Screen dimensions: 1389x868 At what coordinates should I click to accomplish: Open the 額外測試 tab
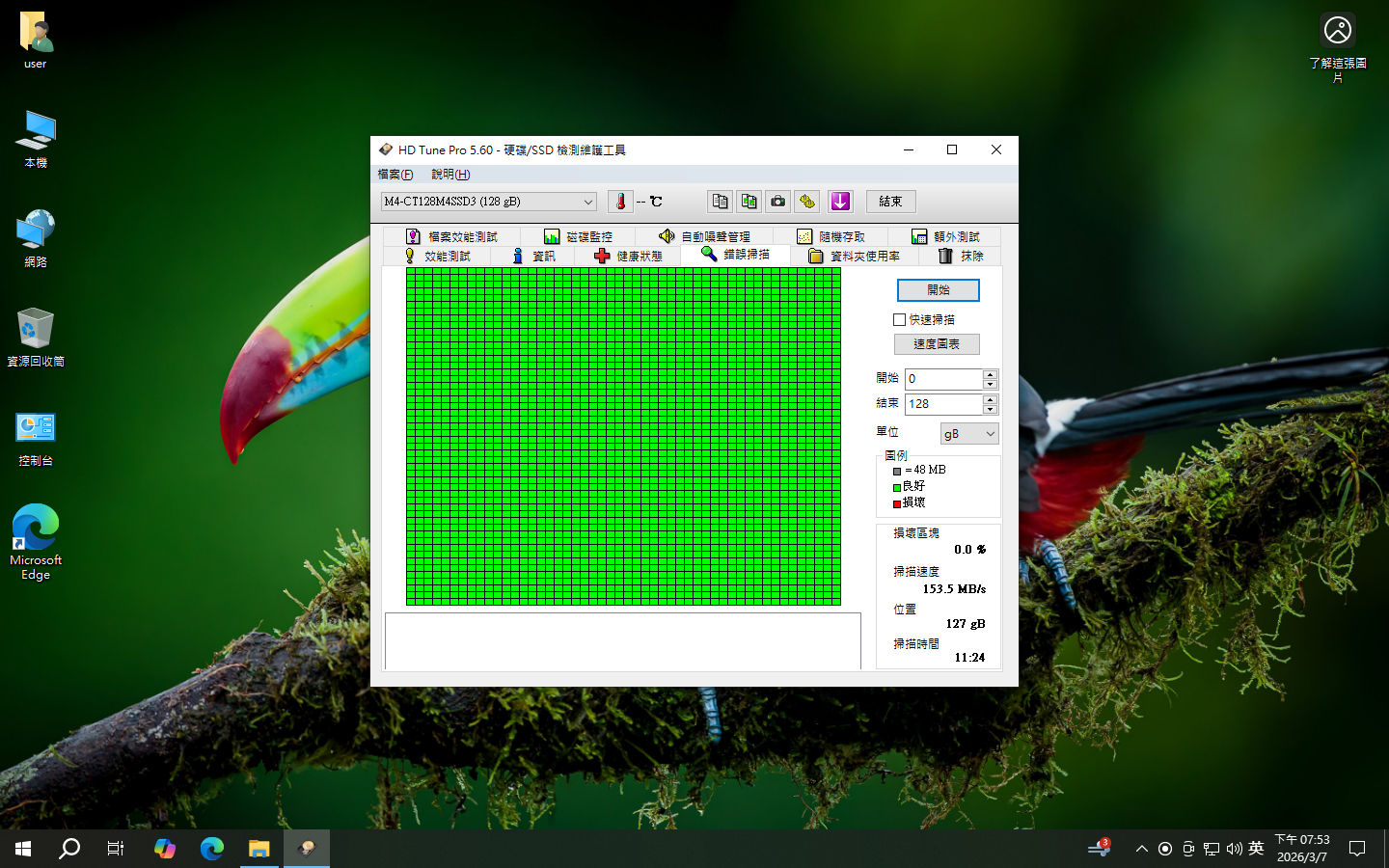pos(945,236)
